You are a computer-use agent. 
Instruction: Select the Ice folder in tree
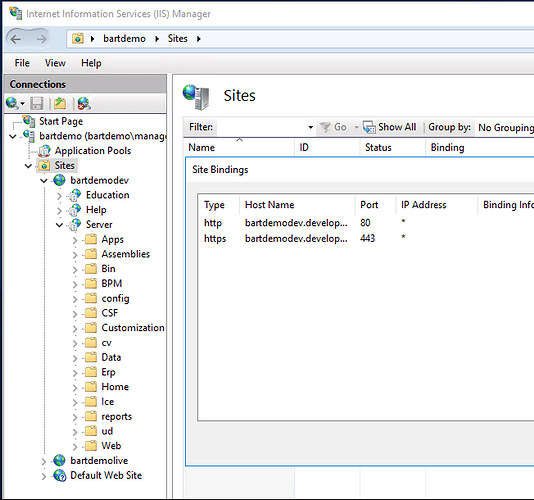(x=108, y=402)
